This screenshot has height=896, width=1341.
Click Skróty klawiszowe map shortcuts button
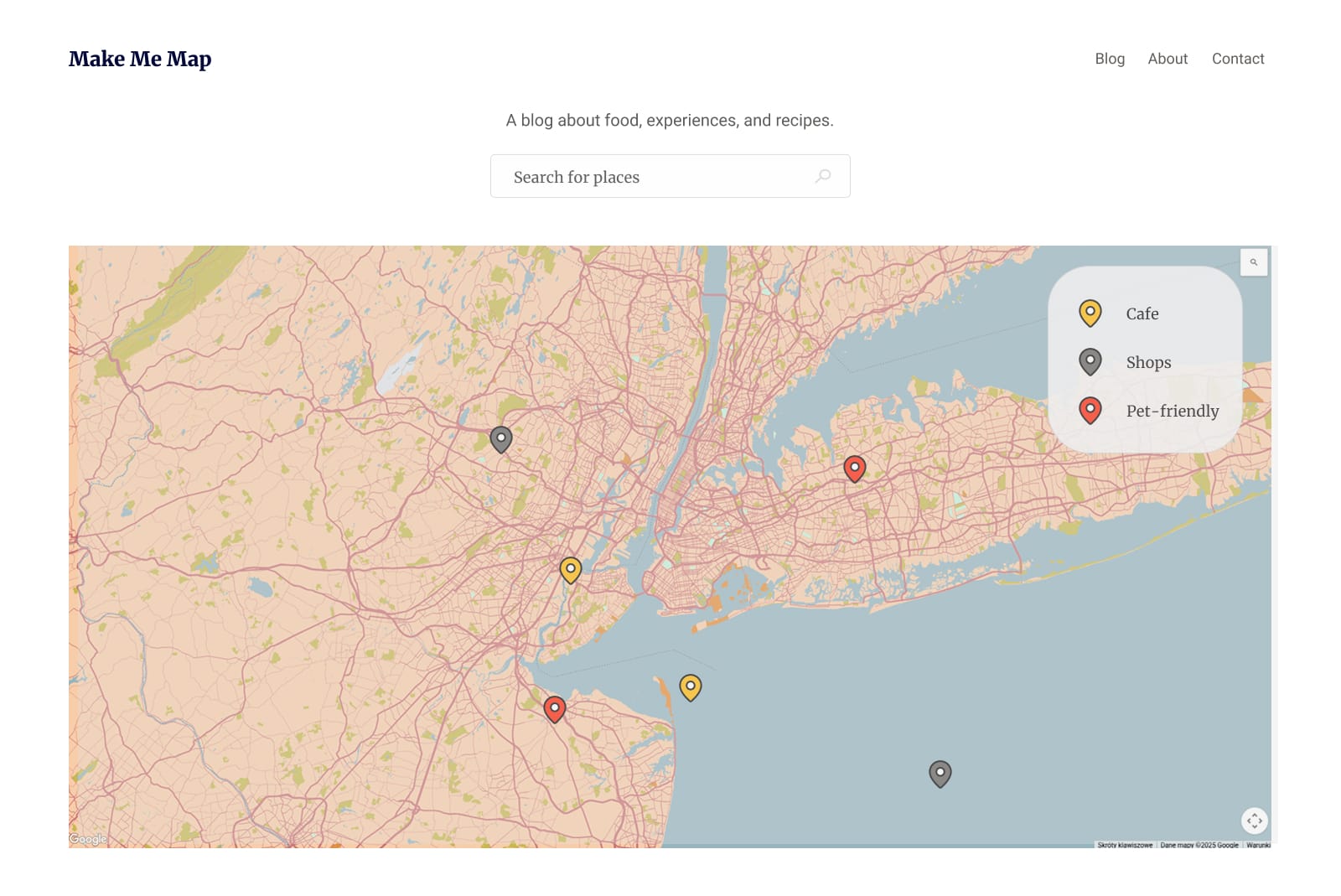[x=1125, y=845]
